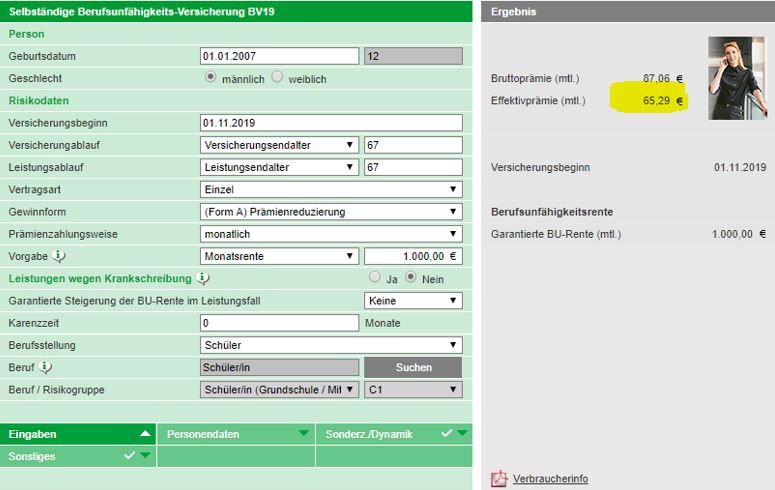Open Beruf/Risikogruppe Schüler/in dropdown
Screen dimensions: 775x490
[x=279, y=390]
